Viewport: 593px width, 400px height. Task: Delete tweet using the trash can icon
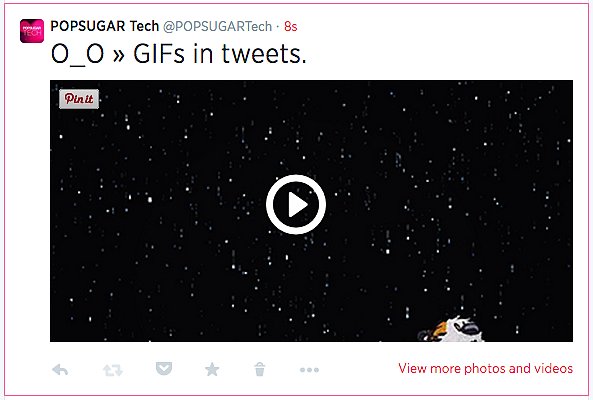pos(260,369)
